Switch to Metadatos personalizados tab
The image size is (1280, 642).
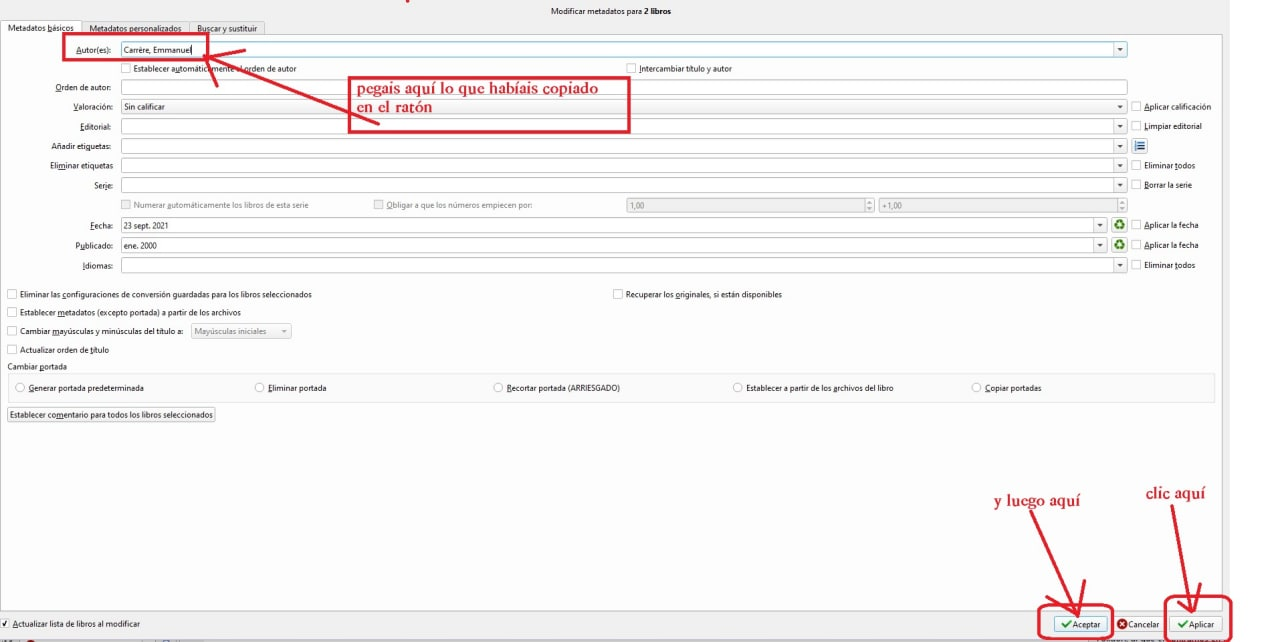(135, 28)
